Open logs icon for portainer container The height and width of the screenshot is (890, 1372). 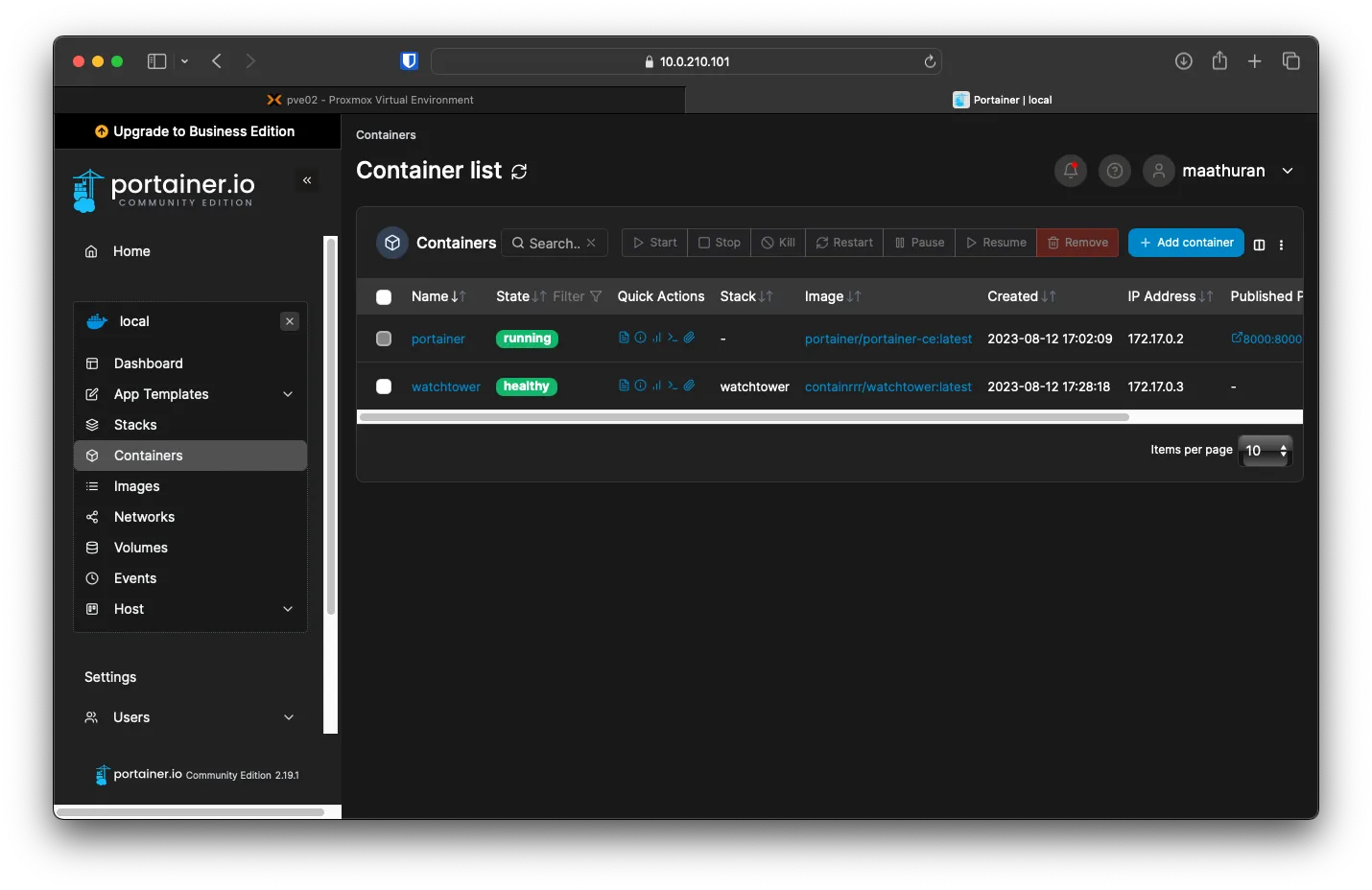click(x=624, y=338)
